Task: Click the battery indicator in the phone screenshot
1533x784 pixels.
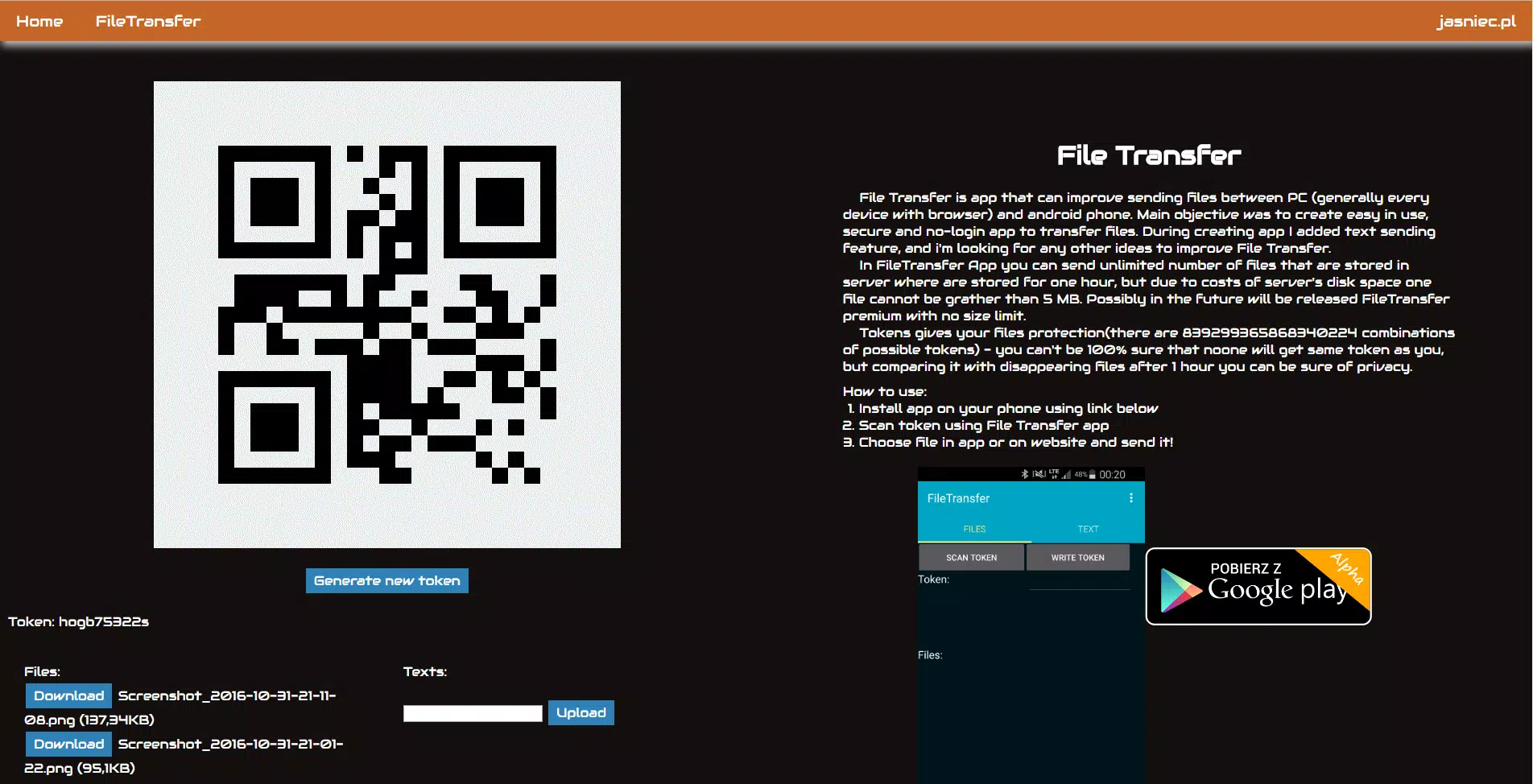Action: point(1092,475)
